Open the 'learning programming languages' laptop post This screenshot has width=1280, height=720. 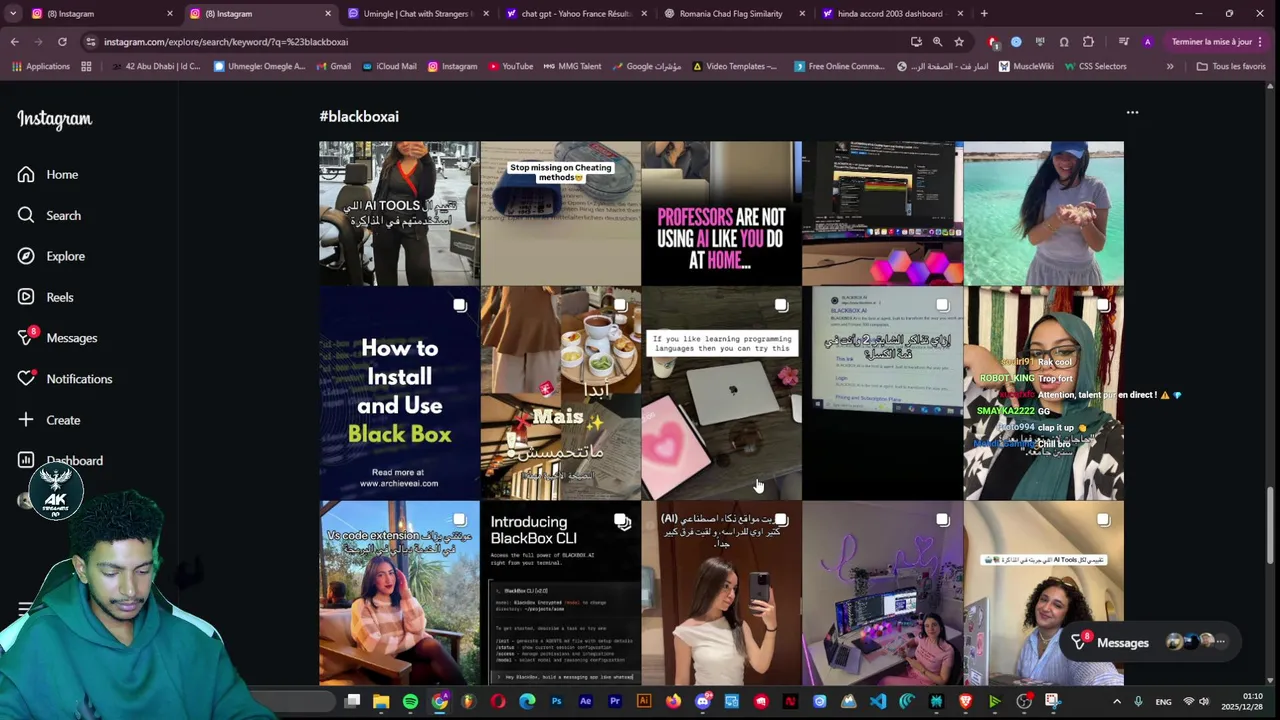pyautogui.click(x=721, y=393)
